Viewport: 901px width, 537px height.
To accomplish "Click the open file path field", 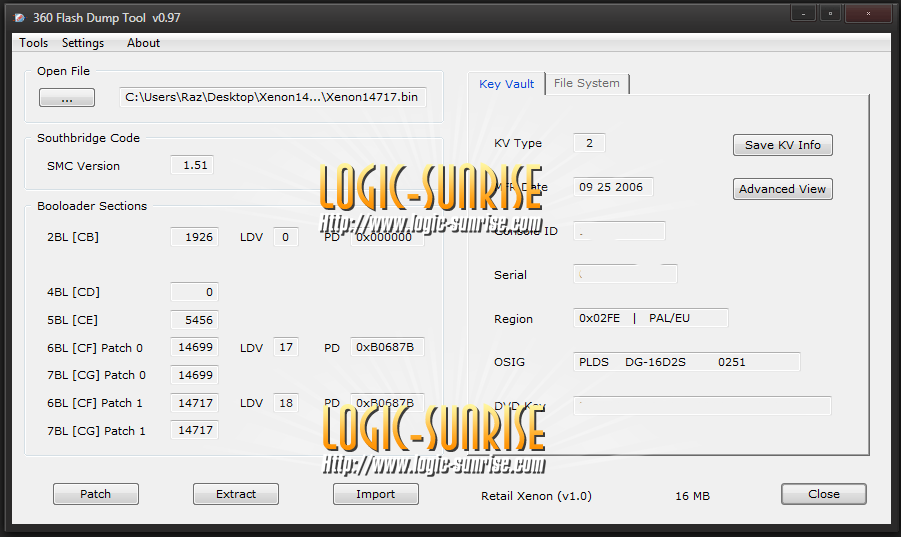I will (x=271, y=97).
